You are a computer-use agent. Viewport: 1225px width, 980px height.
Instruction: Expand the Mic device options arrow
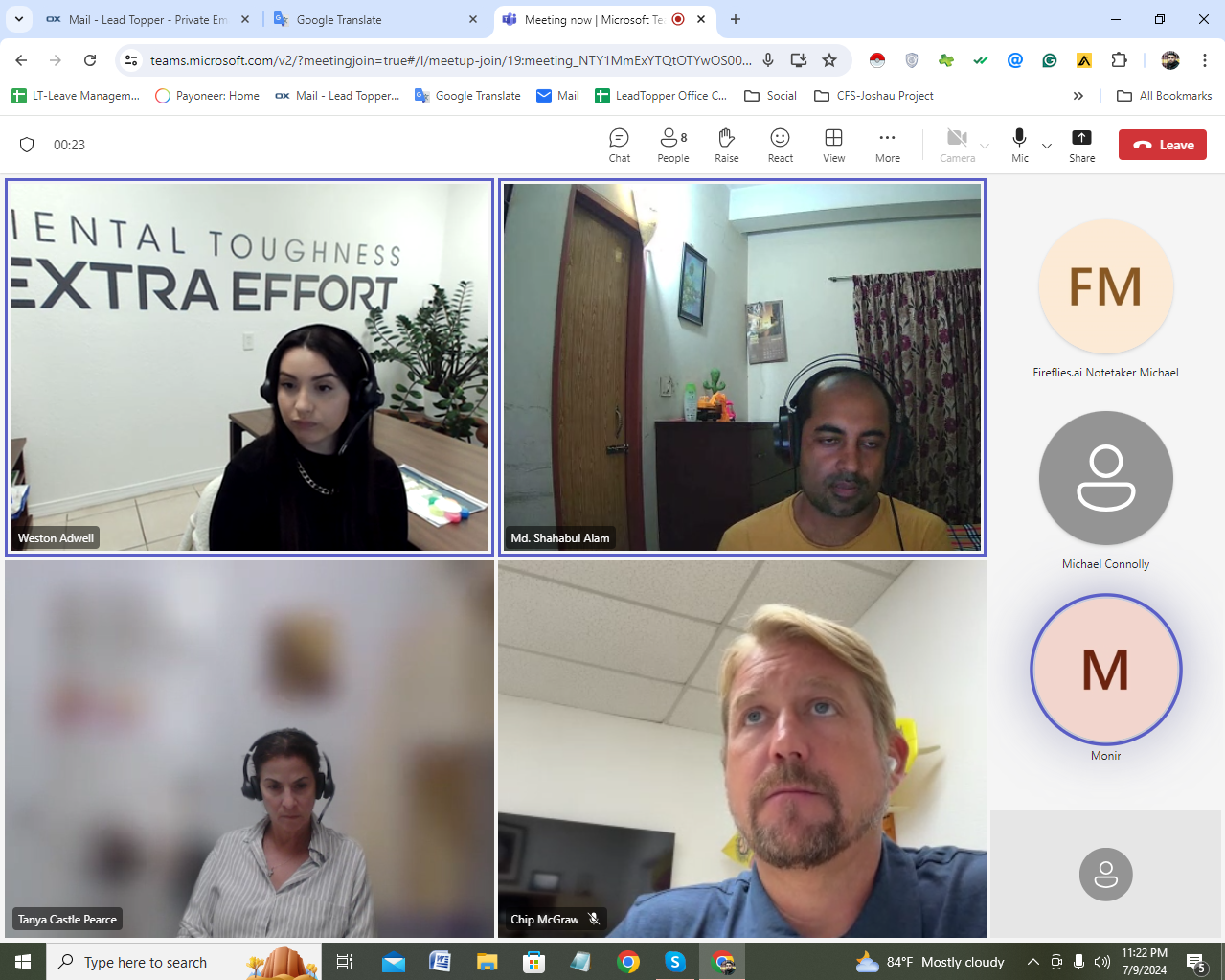[x=1047, y=146]
